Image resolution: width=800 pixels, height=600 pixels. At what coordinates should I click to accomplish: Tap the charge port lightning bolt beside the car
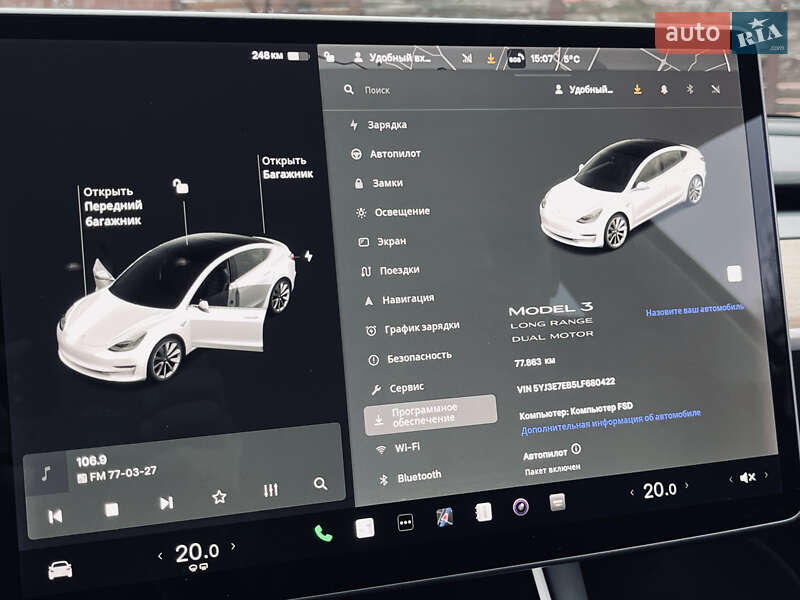pyautogui.click(x=309, y=256)
